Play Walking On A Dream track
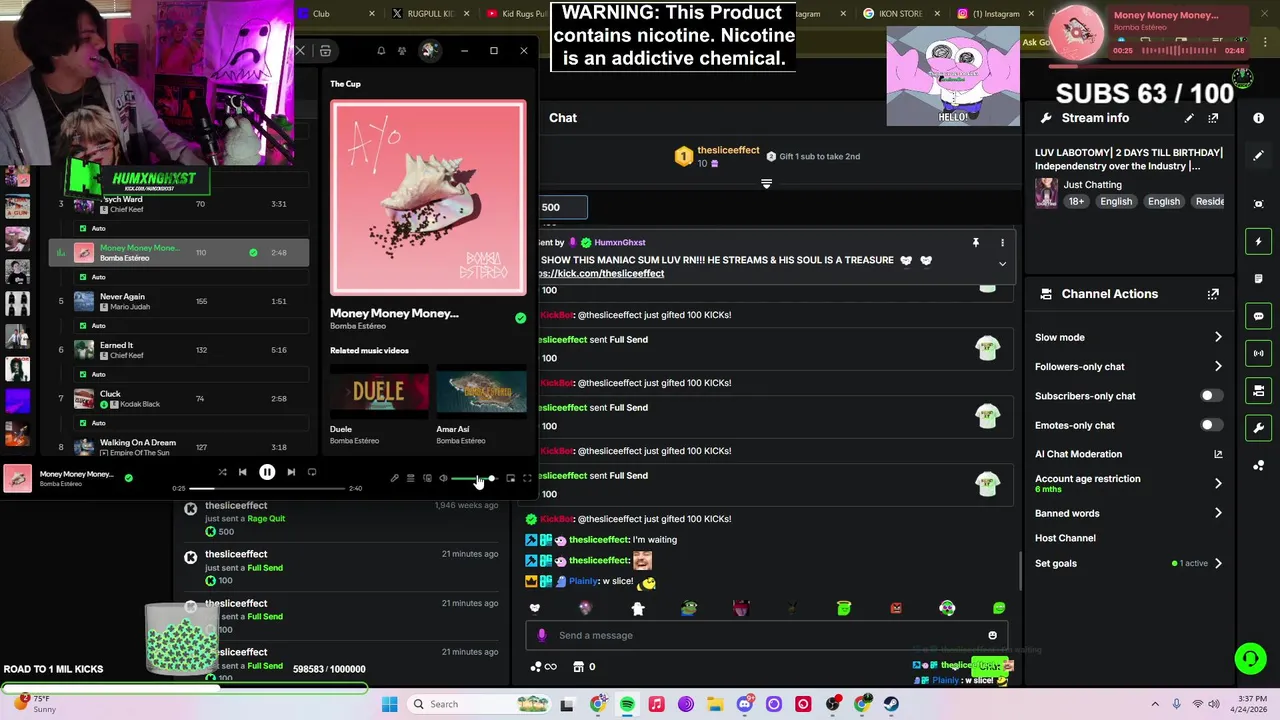1280x720 pixels. (179, 446)
